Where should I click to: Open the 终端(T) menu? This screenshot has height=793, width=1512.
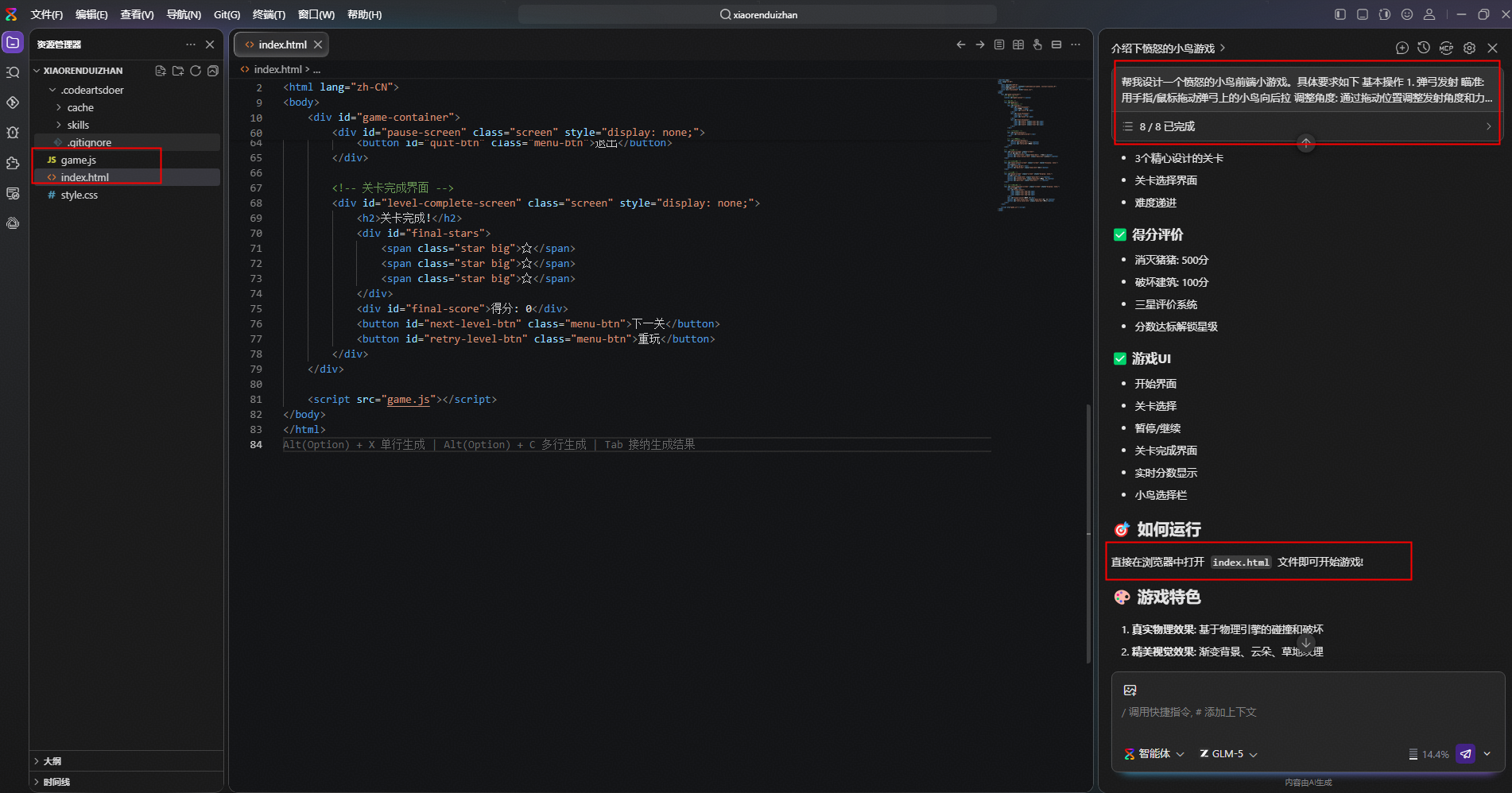pyautogui.click(x=269, y=14)
